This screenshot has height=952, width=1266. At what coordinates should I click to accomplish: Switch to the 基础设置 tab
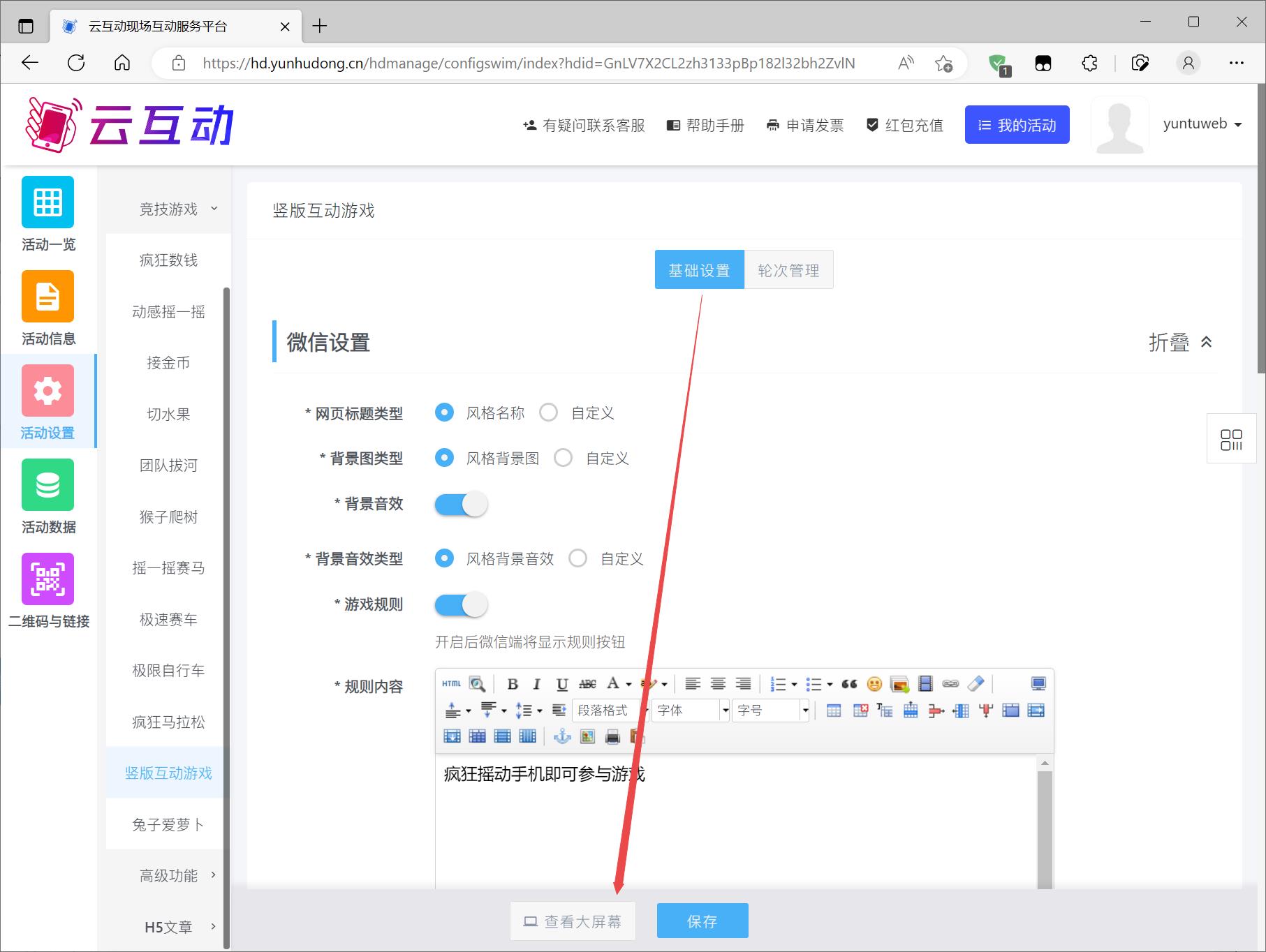(x=699, y=269)
